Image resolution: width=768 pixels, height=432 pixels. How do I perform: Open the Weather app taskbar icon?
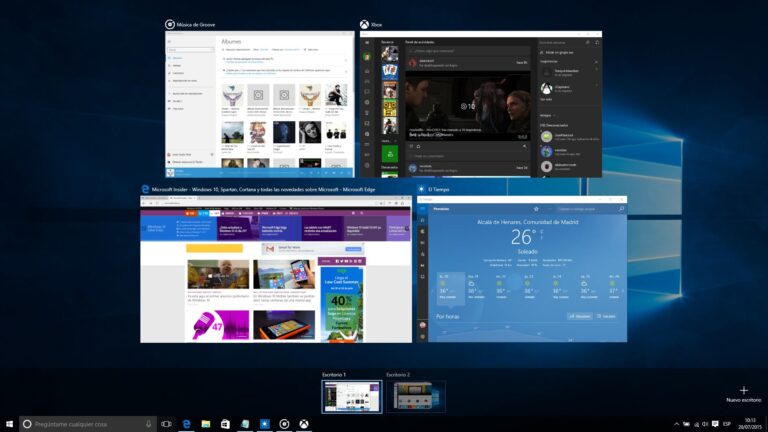coord(264,424)
